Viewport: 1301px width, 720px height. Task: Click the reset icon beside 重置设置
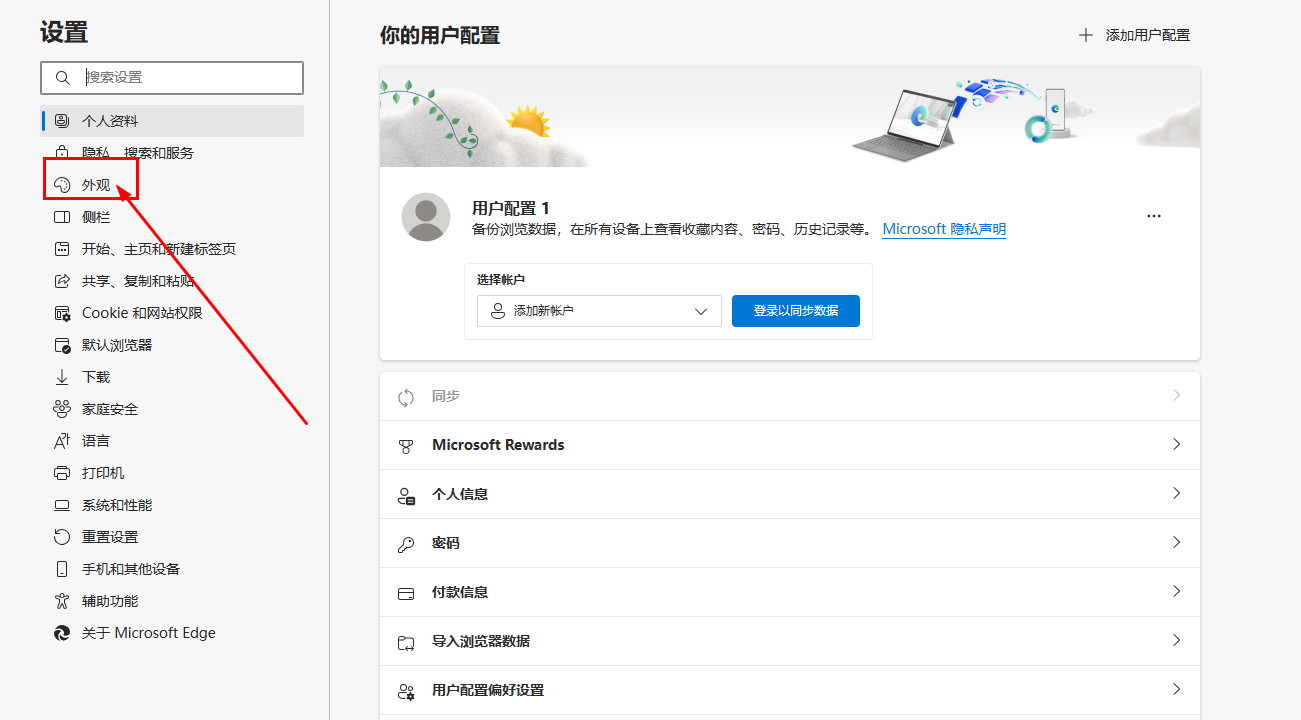[x=62, y=537]
